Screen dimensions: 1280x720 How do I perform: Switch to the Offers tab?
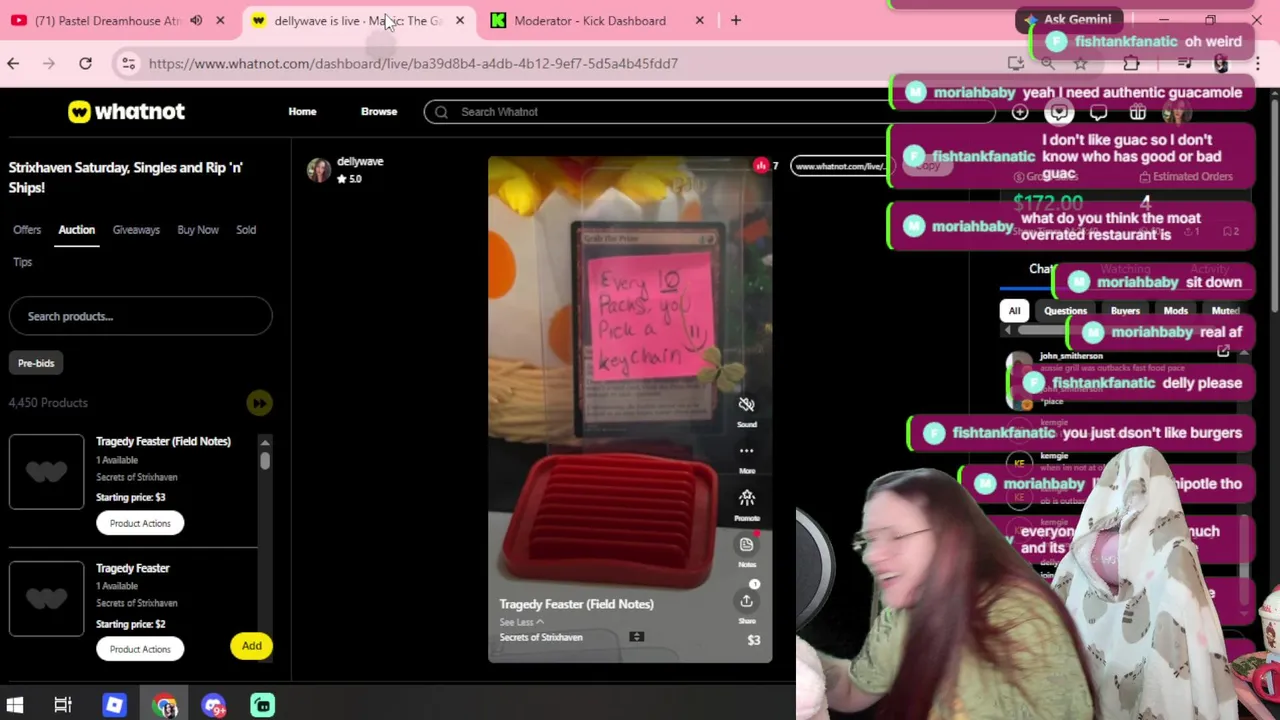(x=27, y=230)
